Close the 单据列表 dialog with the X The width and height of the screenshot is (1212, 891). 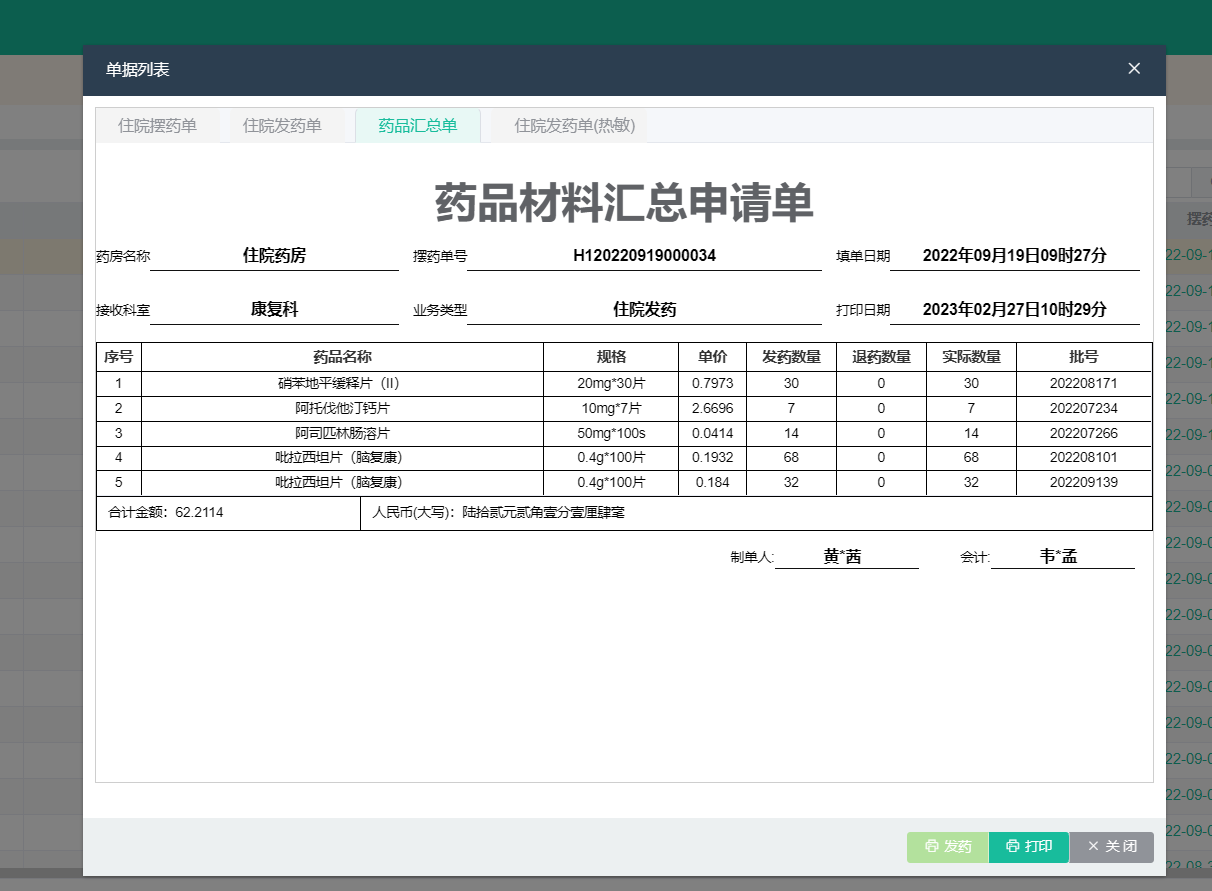(1134, 68)
